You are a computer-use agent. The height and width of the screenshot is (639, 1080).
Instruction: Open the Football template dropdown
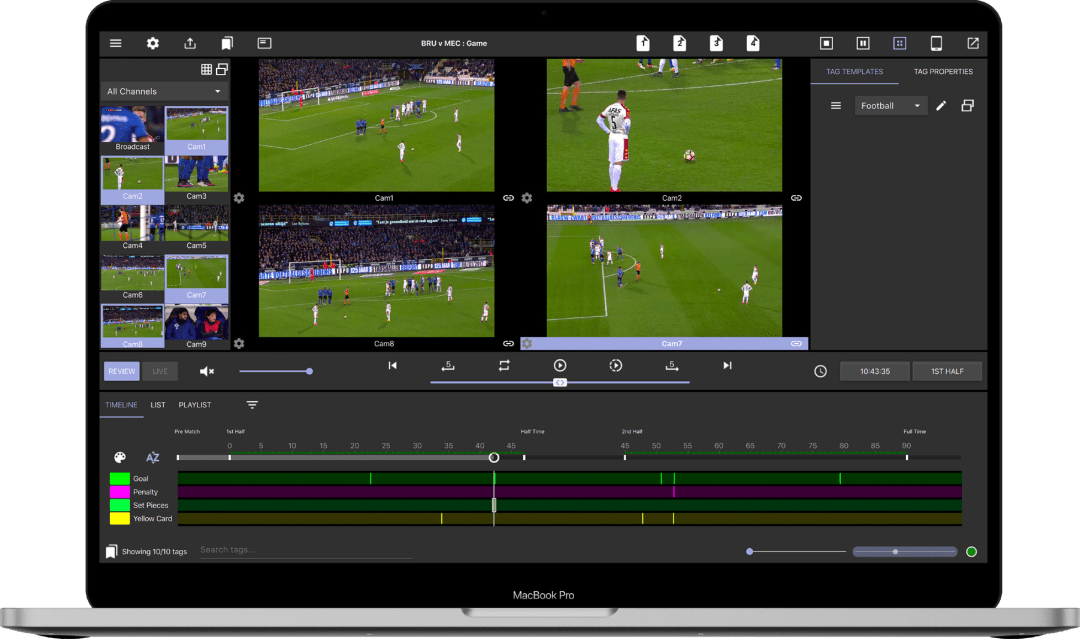[x=890, y=106]
